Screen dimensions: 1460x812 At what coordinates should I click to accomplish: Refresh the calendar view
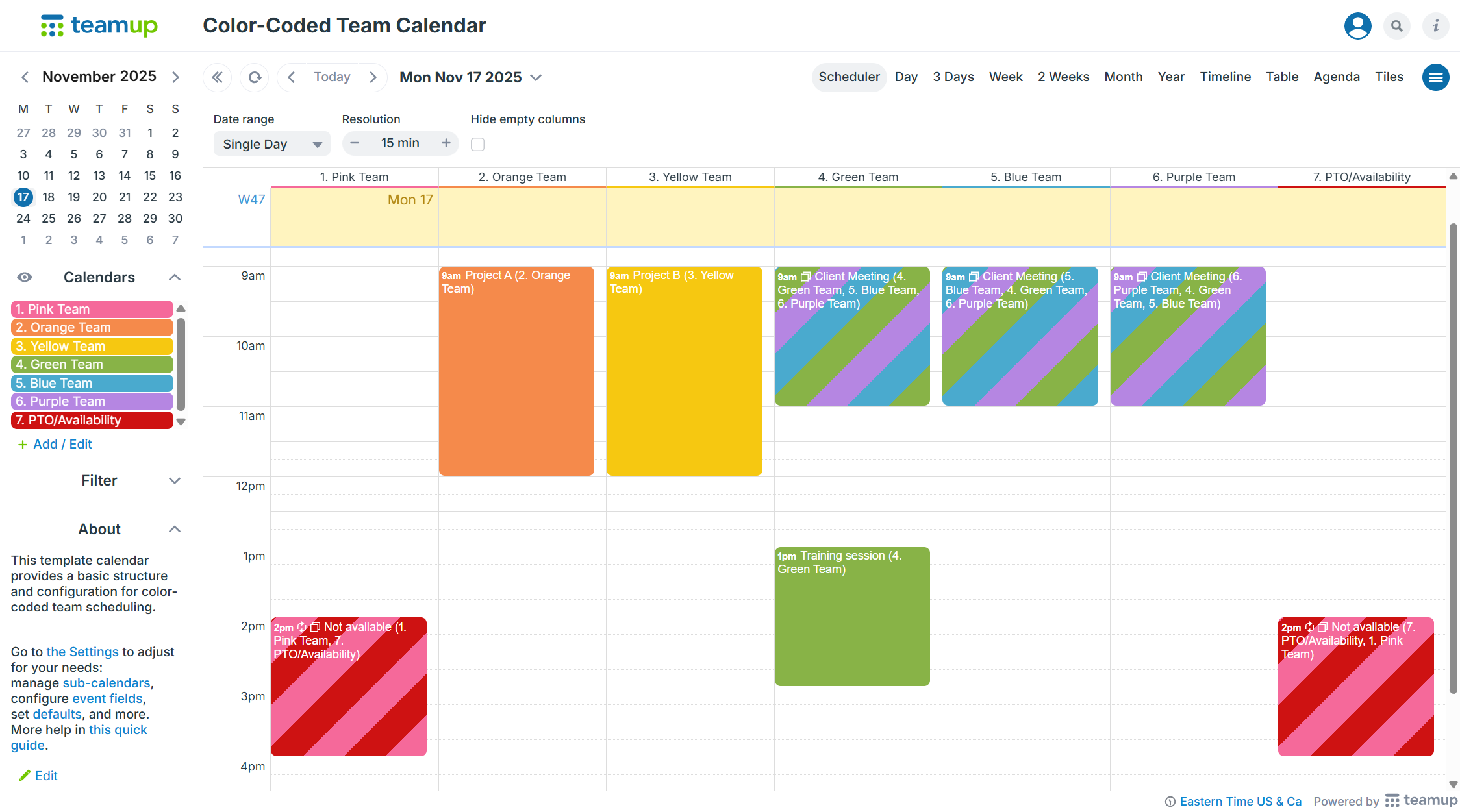coord(254,77)
